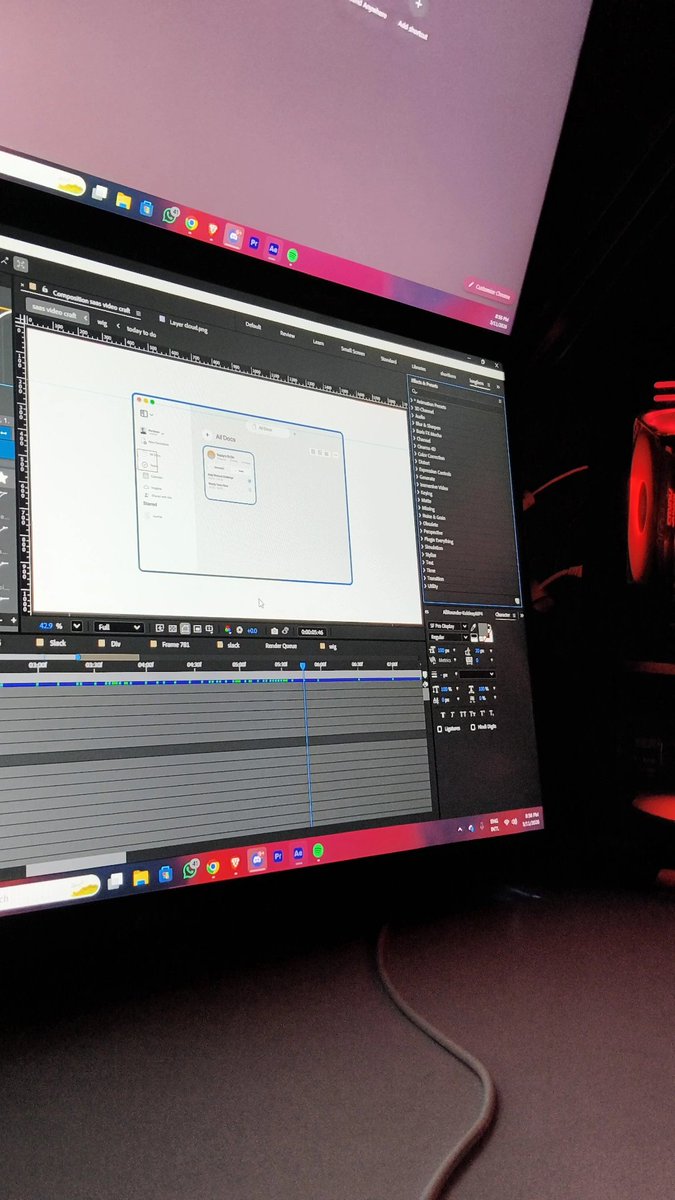This screenshot has height=1200, width=675.
Task: Click the viewer preview timecode display
Action: [x=310, y=632]
